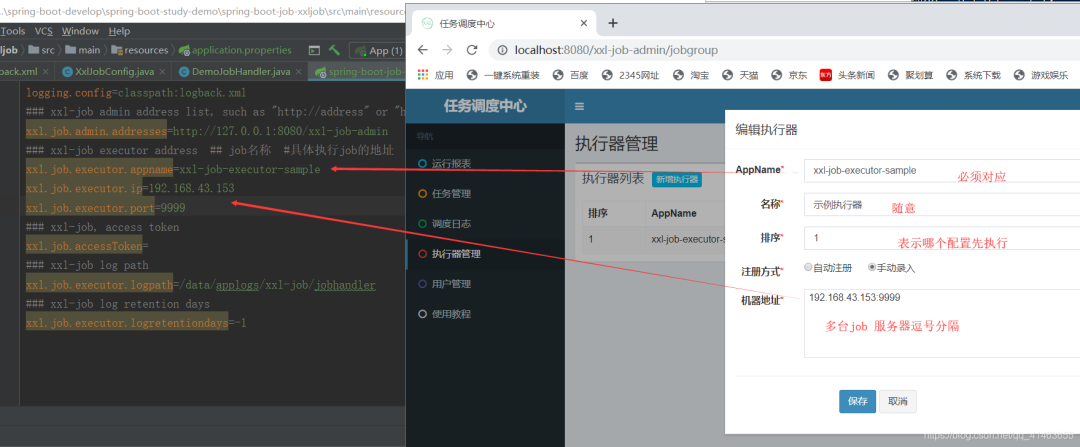
Task: Open the 头条新闻 bookmark
Action: pos(847,75)
